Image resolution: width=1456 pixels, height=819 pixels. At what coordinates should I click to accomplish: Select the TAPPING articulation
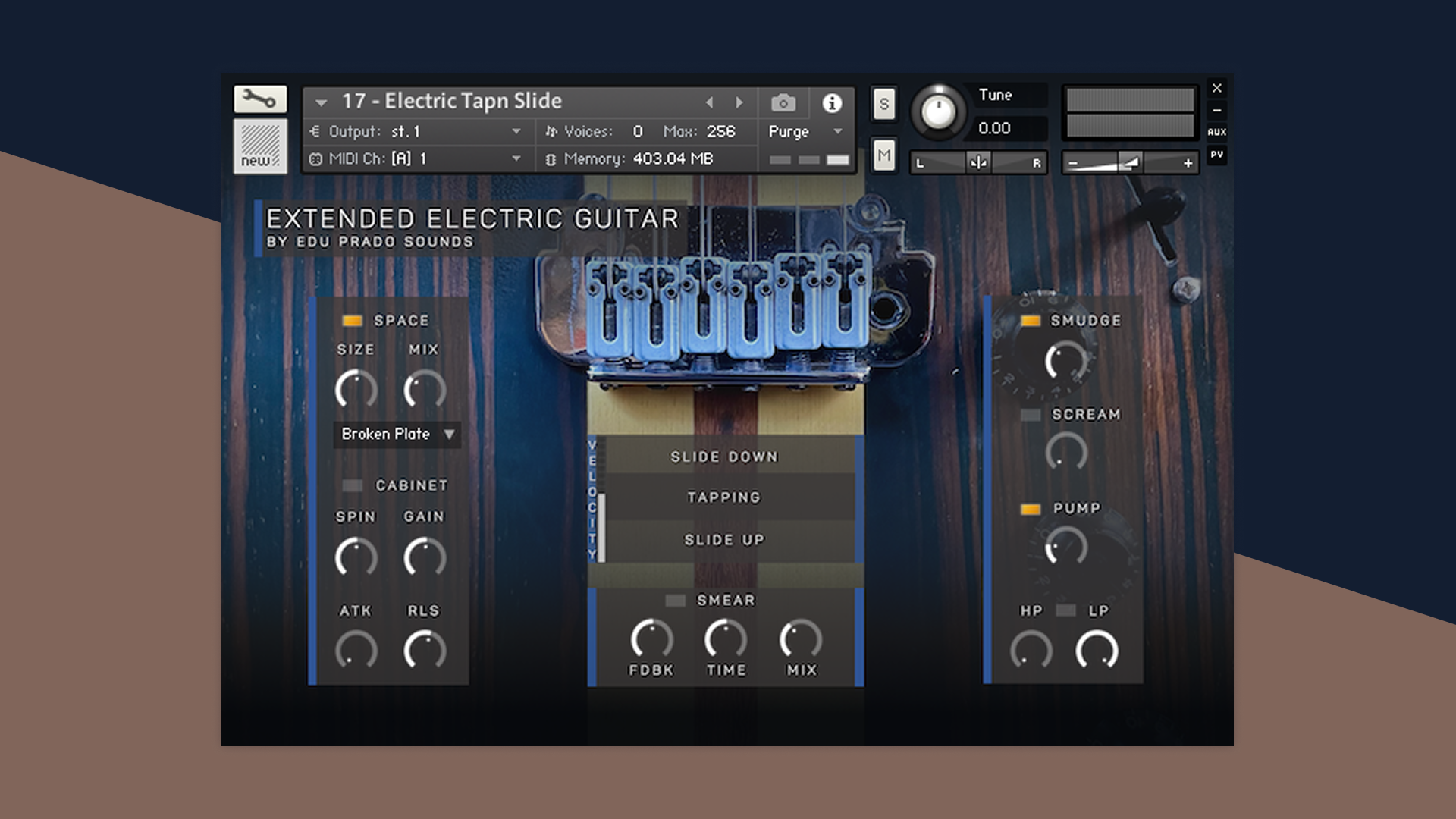pyautogui.click(x=724, y=497)
